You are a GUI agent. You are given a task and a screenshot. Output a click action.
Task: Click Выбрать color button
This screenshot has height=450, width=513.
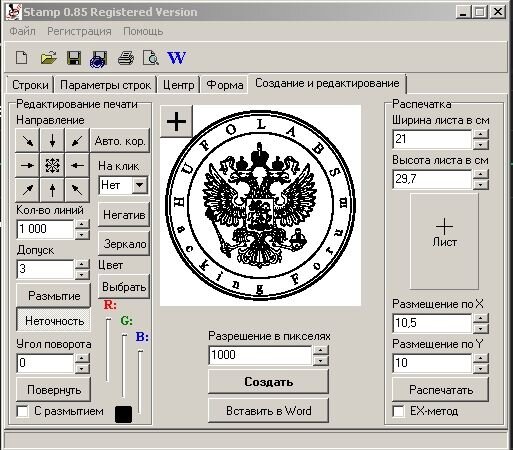point(124,287)
